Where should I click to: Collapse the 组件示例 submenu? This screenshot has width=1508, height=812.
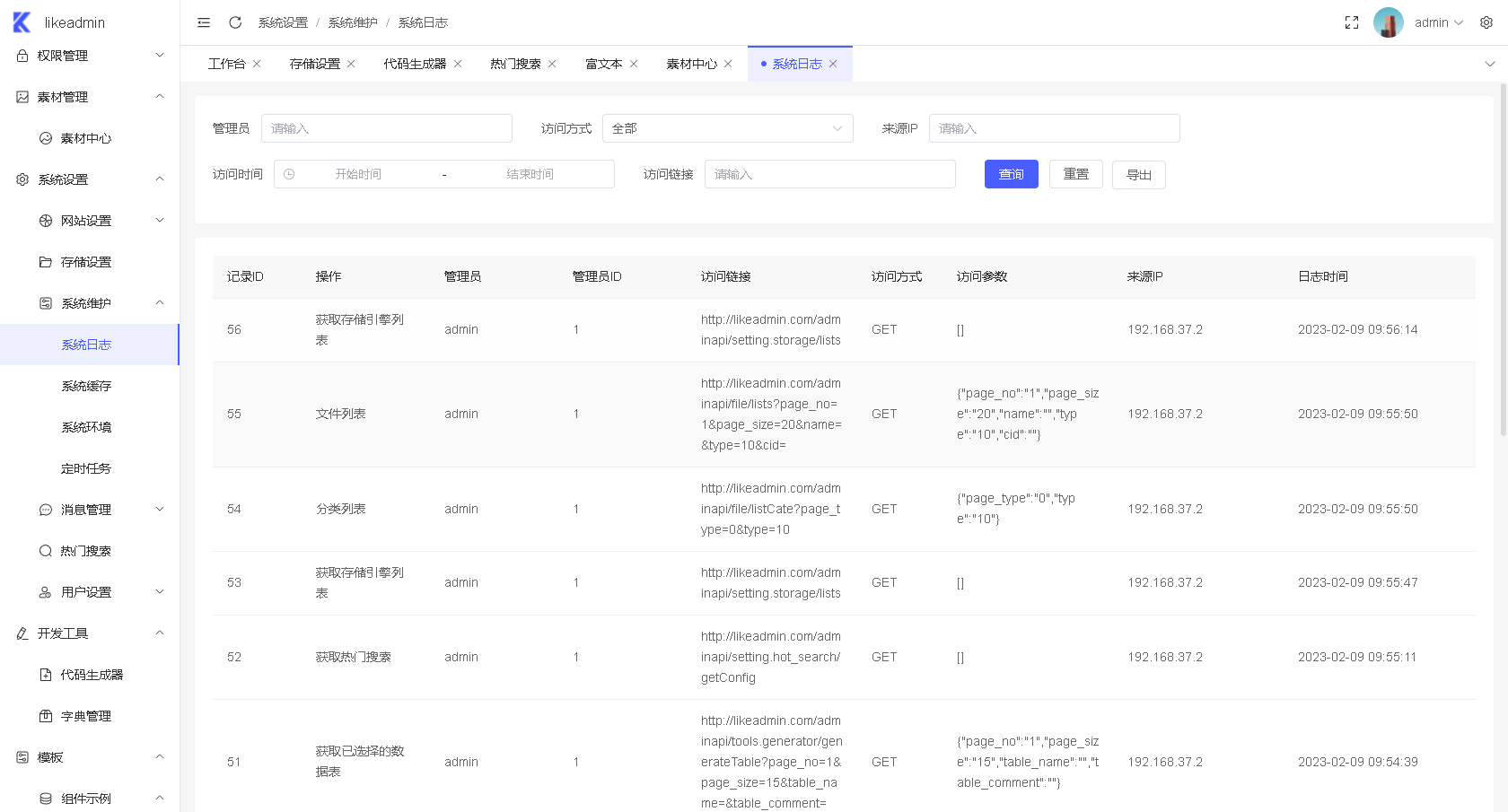(x=90, y=799)
